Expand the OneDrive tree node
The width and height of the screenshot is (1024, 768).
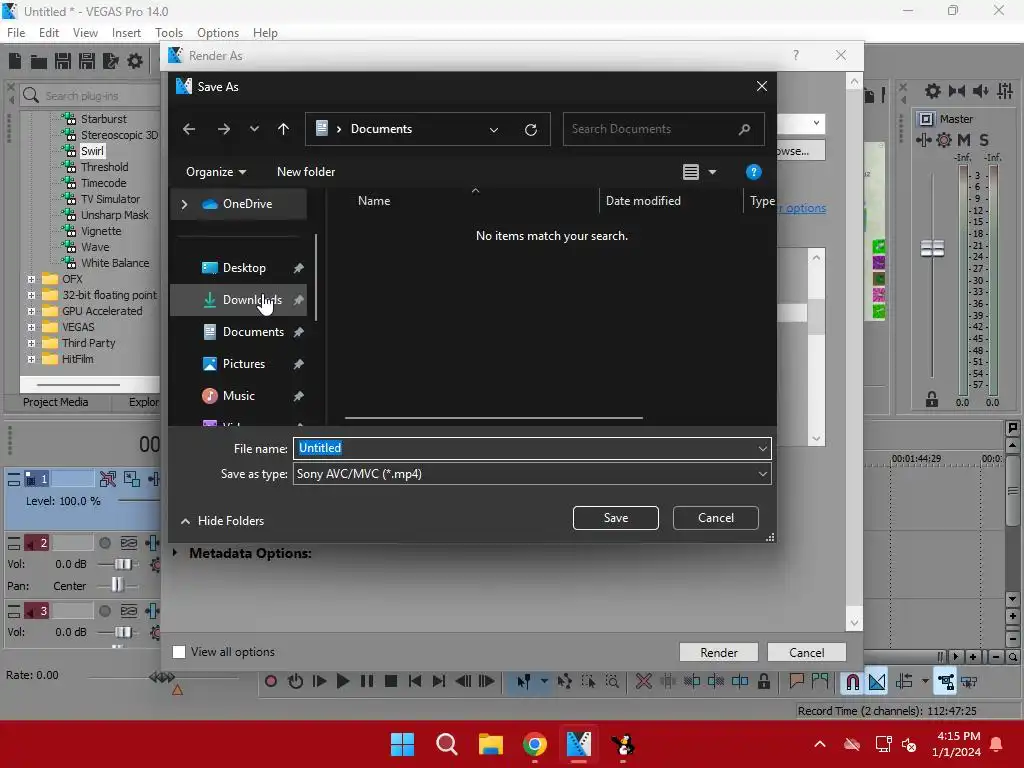coord(184,204)
